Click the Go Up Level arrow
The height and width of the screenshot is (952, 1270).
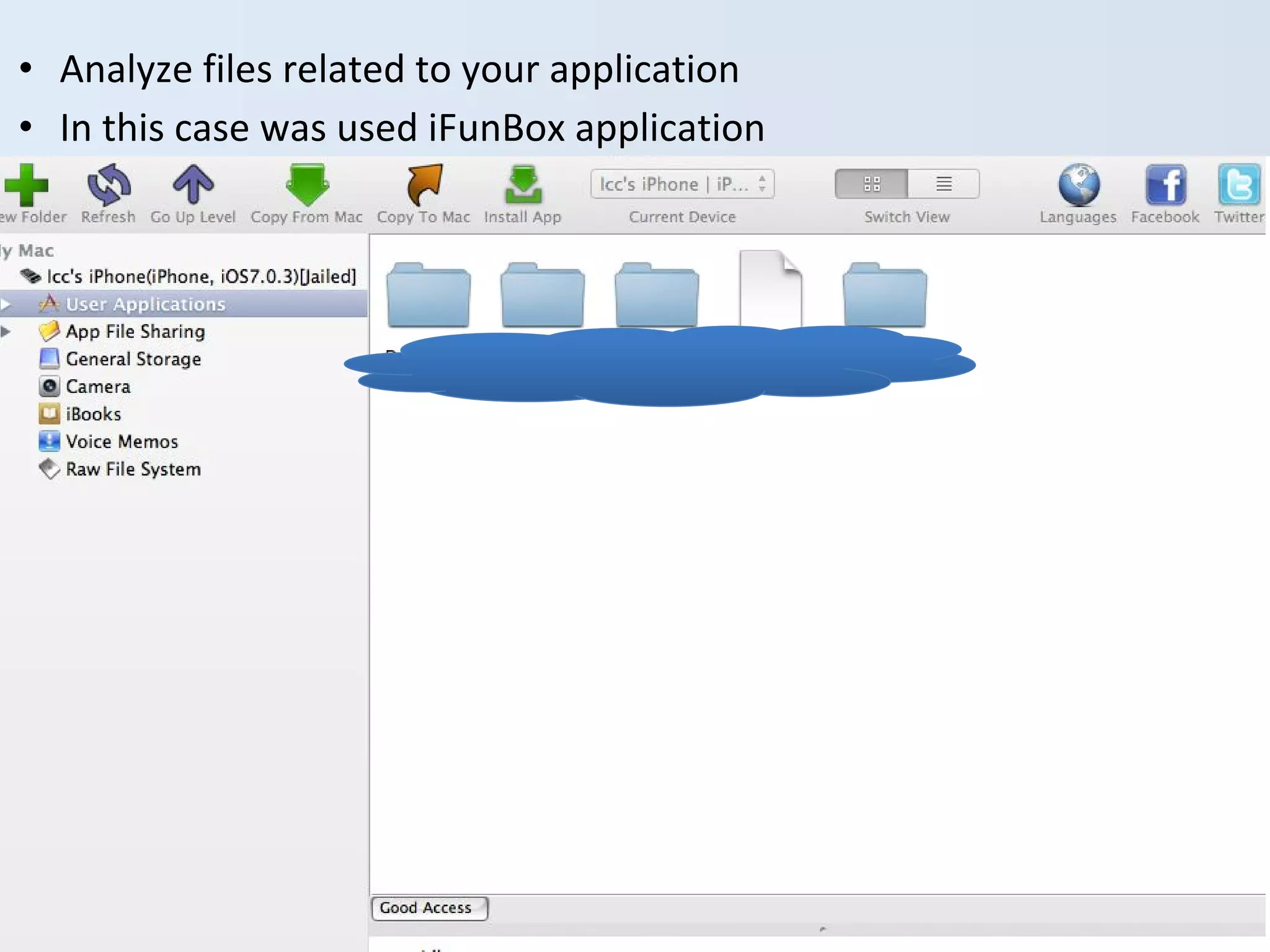(193, 185)
